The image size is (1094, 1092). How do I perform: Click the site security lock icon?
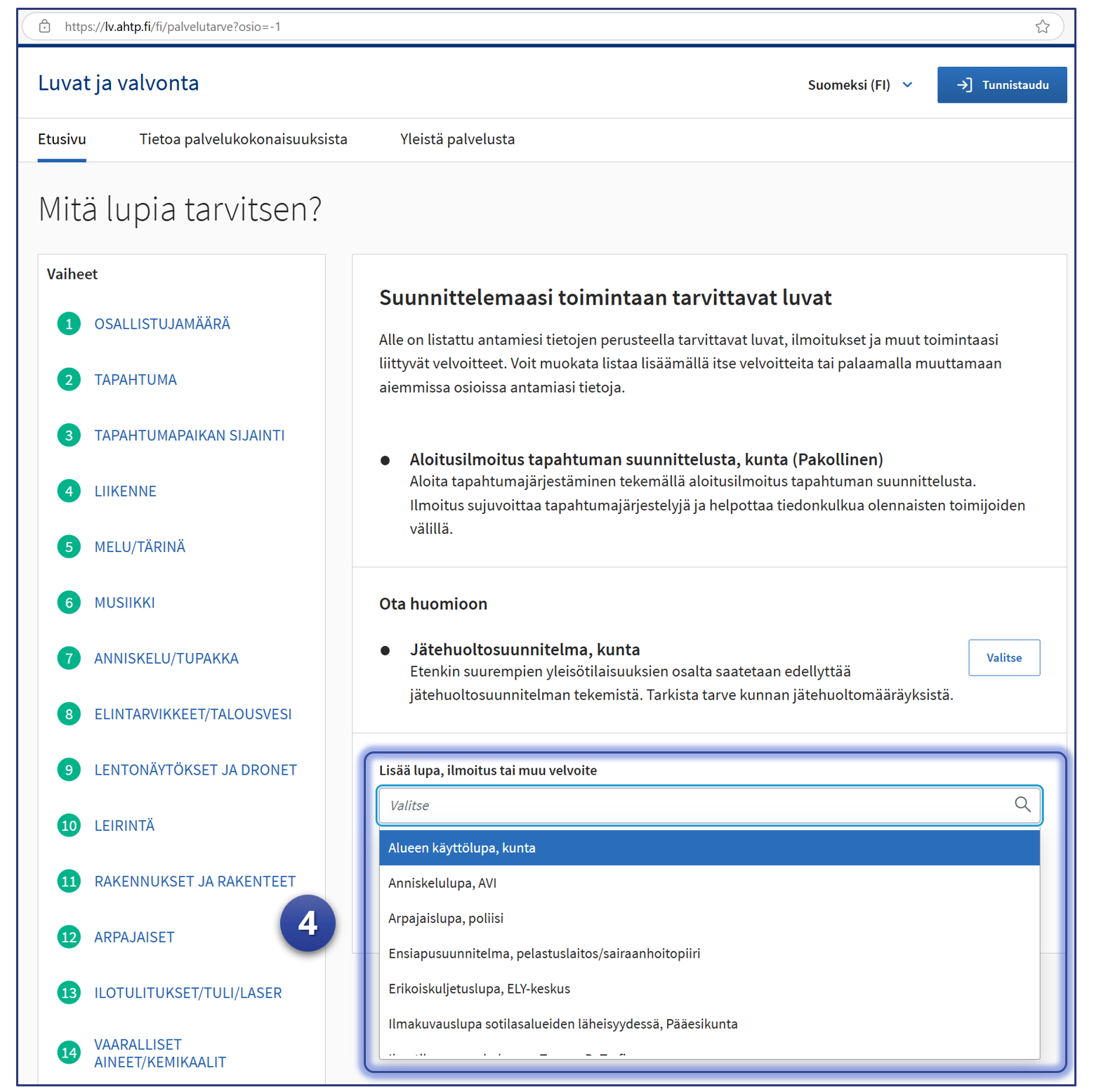pyautogui.click(x=45, y=27)
